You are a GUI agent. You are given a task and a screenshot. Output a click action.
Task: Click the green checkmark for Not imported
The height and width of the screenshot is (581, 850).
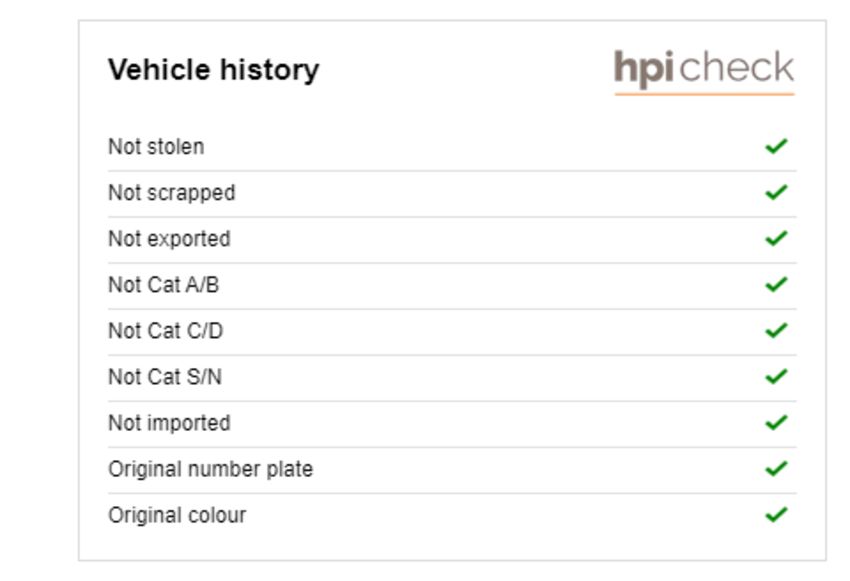[x=776, y=422]
